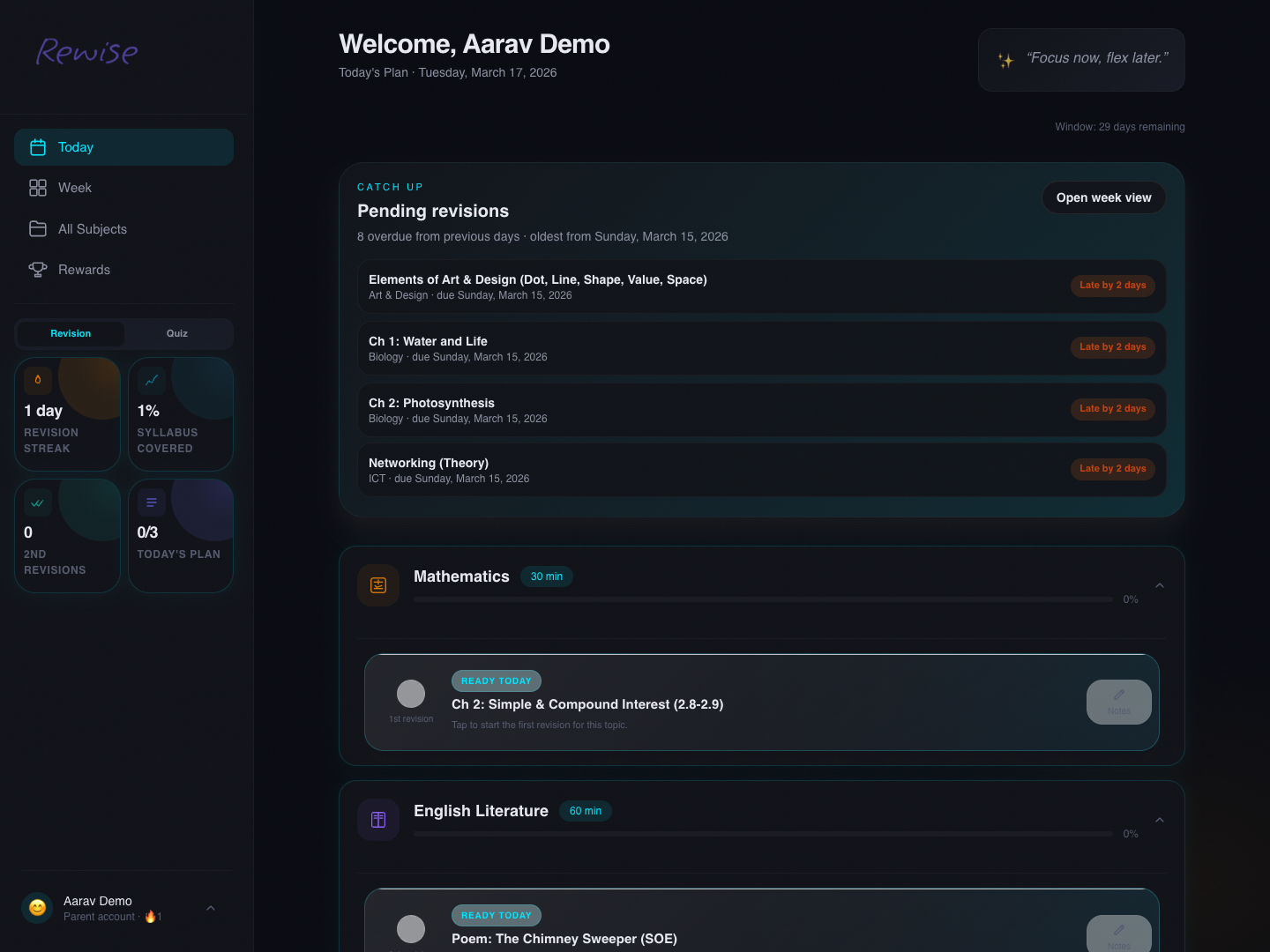Click the Rewise logo
Screen dimensions: 1270x952
coord(86,52)
